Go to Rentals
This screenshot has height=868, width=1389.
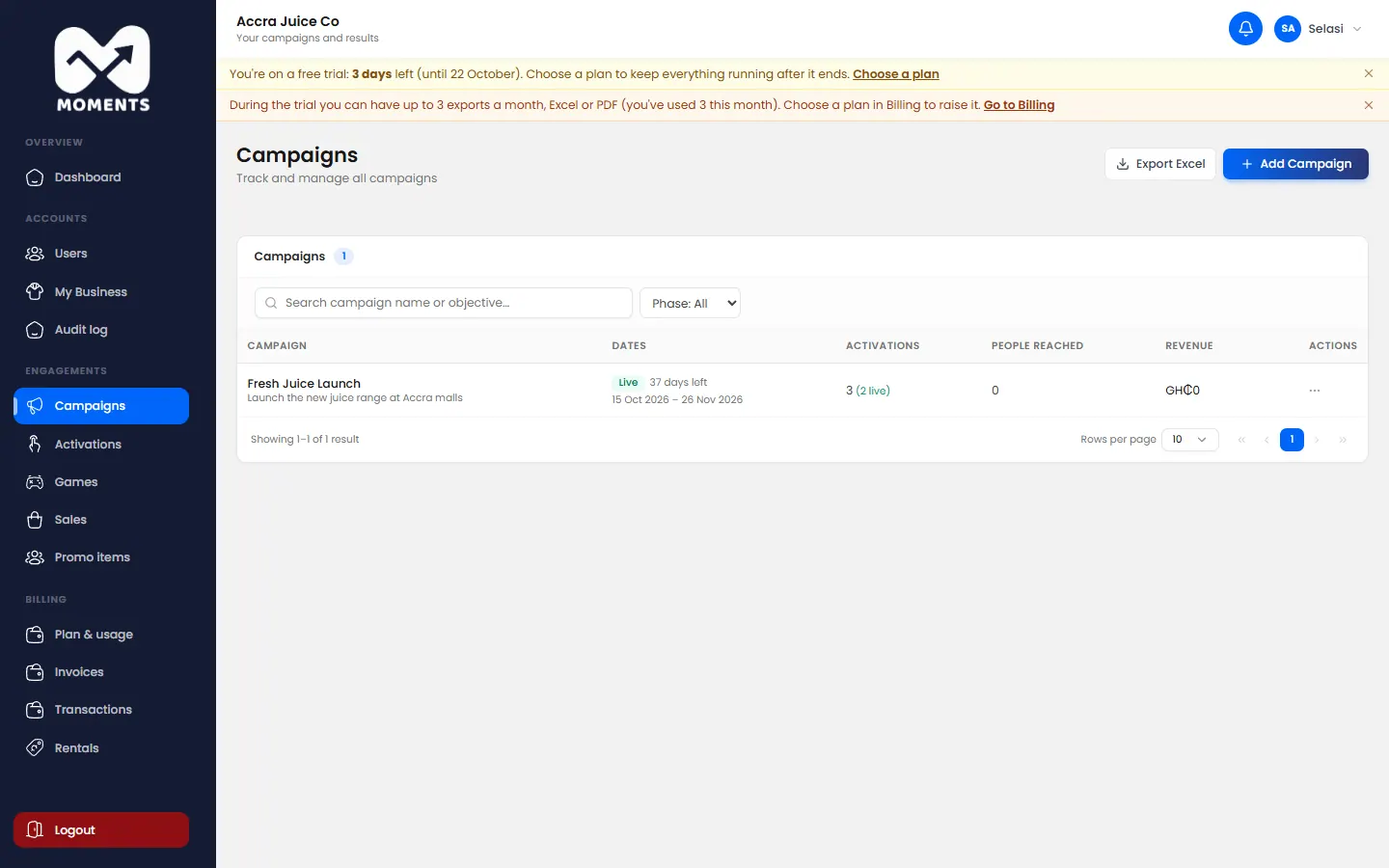[101, 748]
